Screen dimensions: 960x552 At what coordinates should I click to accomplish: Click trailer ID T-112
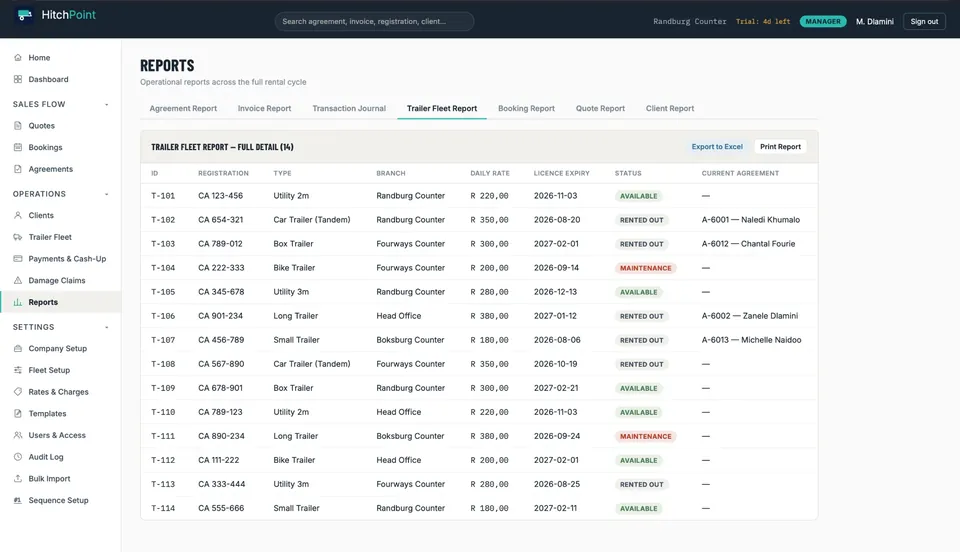(x=163, y=460)
